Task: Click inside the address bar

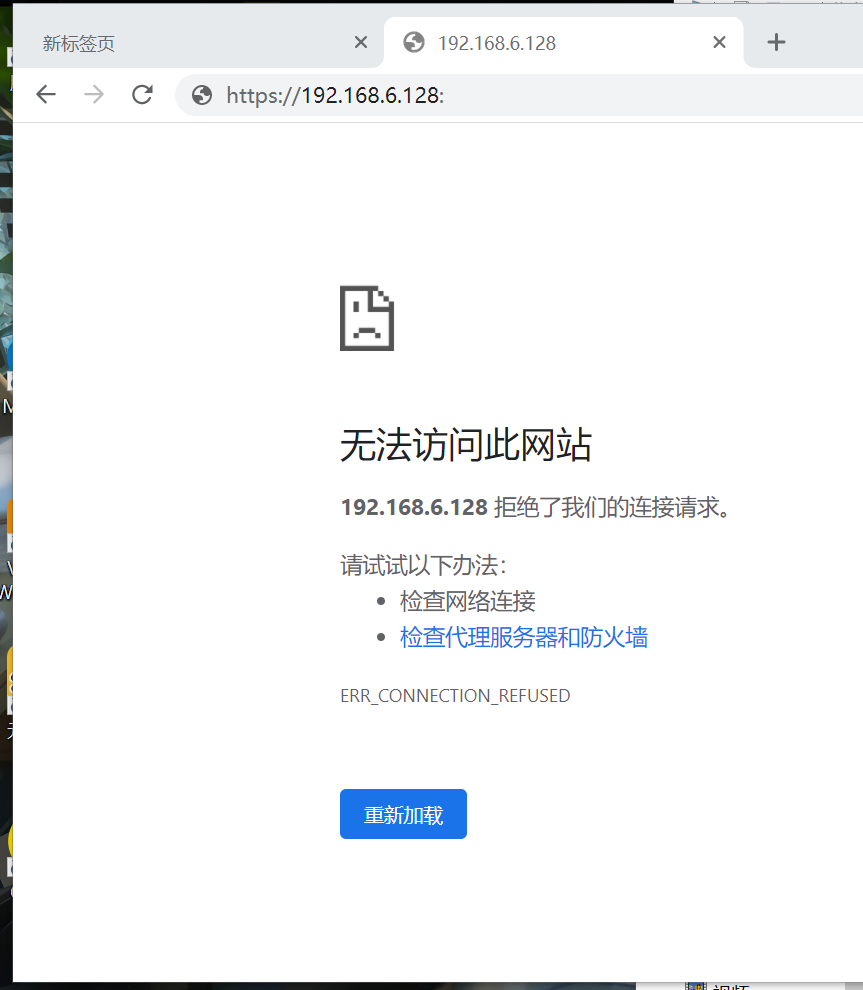Action: pyautogui.click(x=450, y=94)
